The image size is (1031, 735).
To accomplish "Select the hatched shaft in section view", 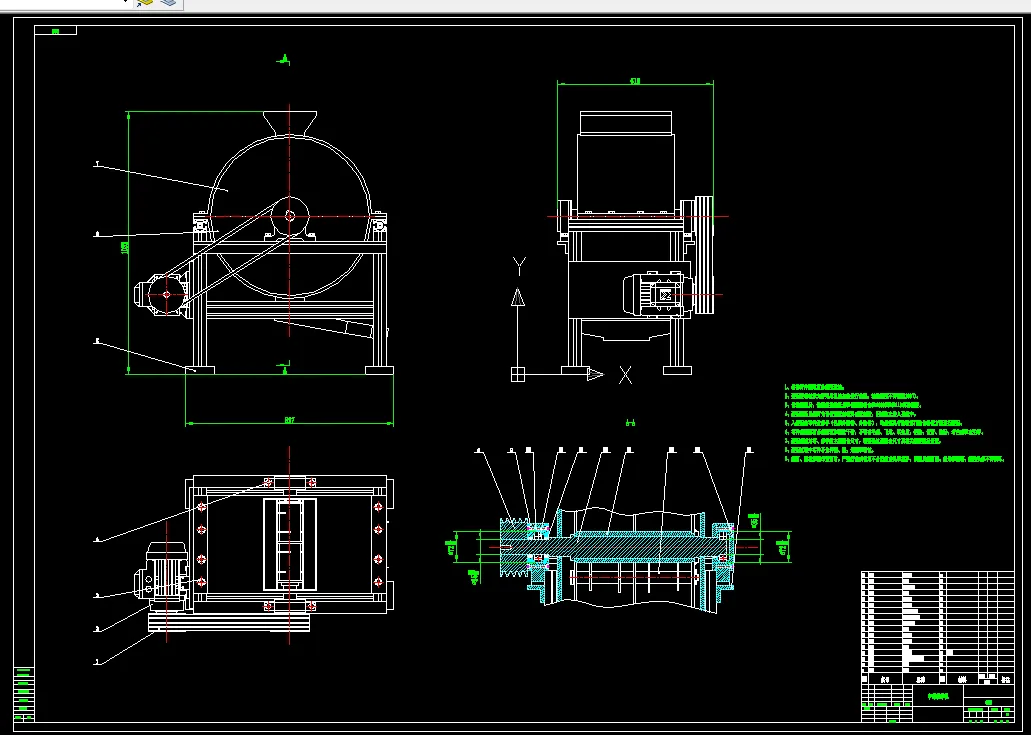I will pyautogui.click(x=640, y=549).
